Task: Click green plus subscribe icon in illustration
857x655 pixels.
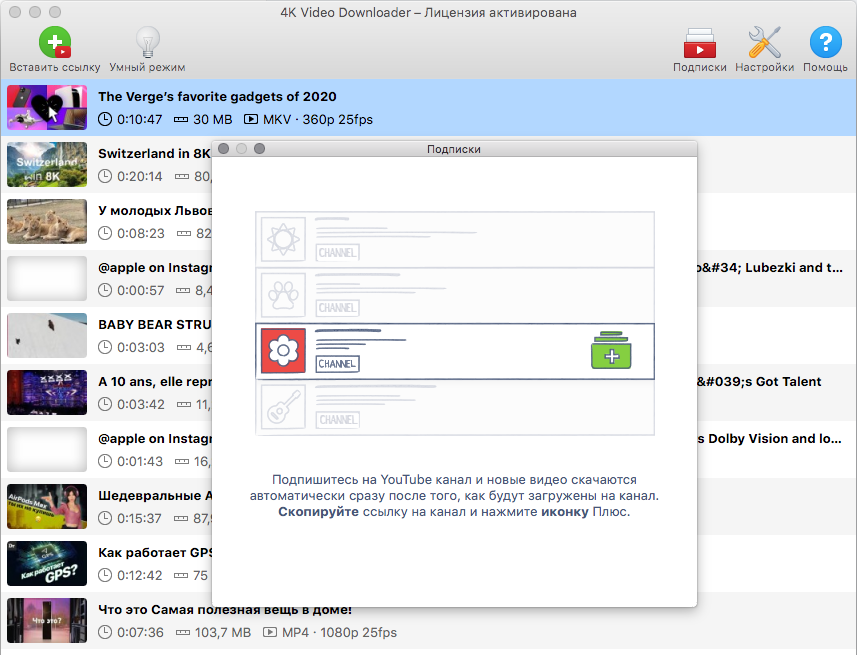Action: tap(611, 350)
